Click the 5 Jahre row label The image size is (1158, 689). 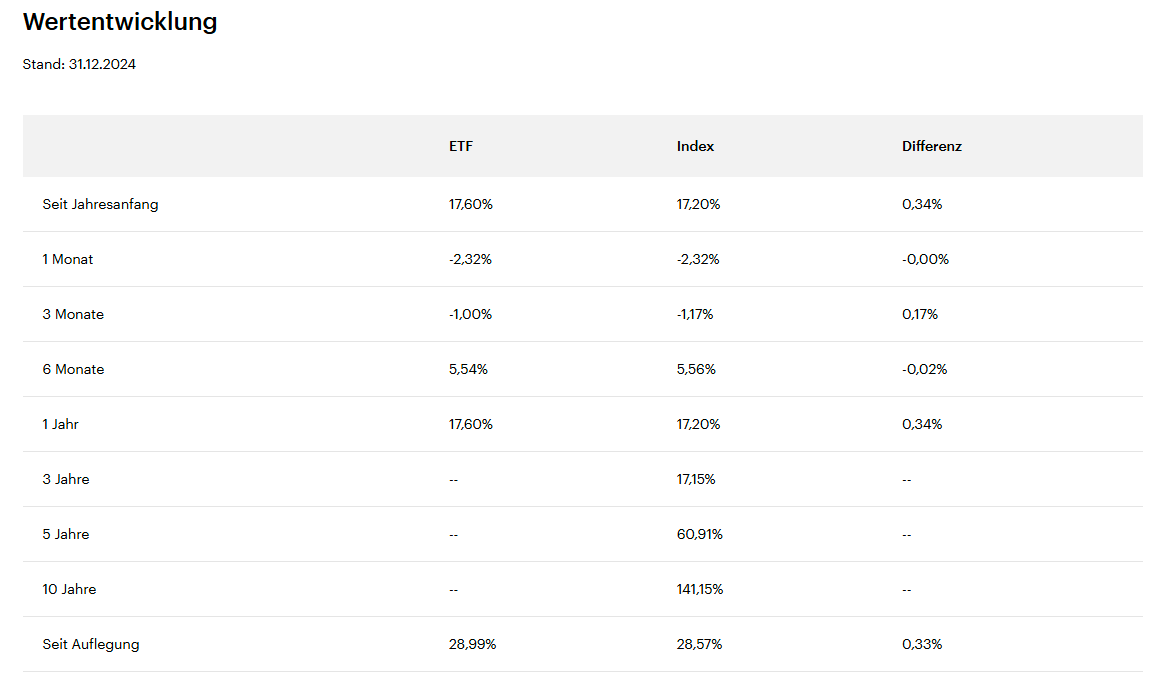(66, 534)
